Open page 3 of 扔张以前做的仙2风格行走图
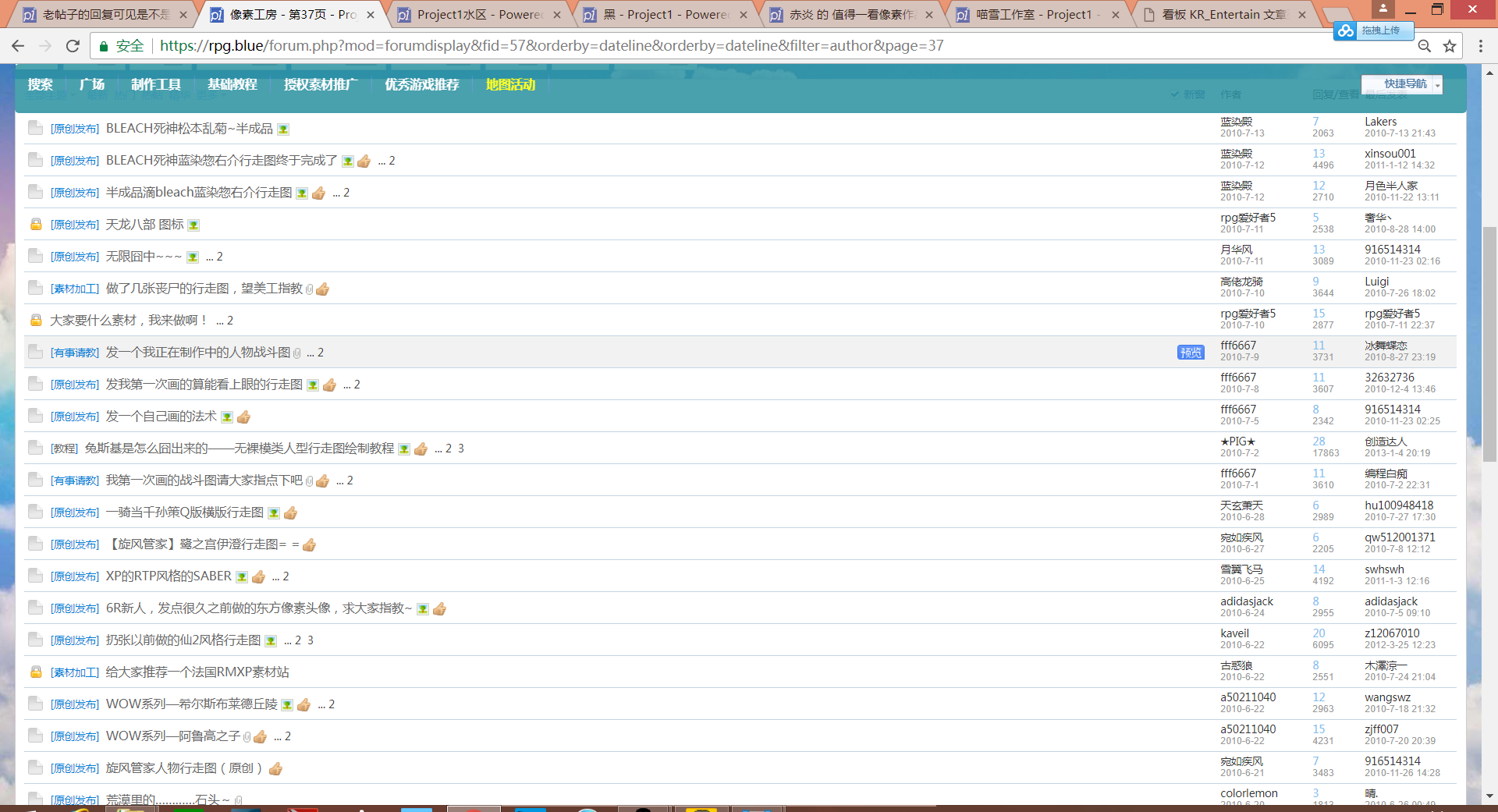 (x=311, y=640)
